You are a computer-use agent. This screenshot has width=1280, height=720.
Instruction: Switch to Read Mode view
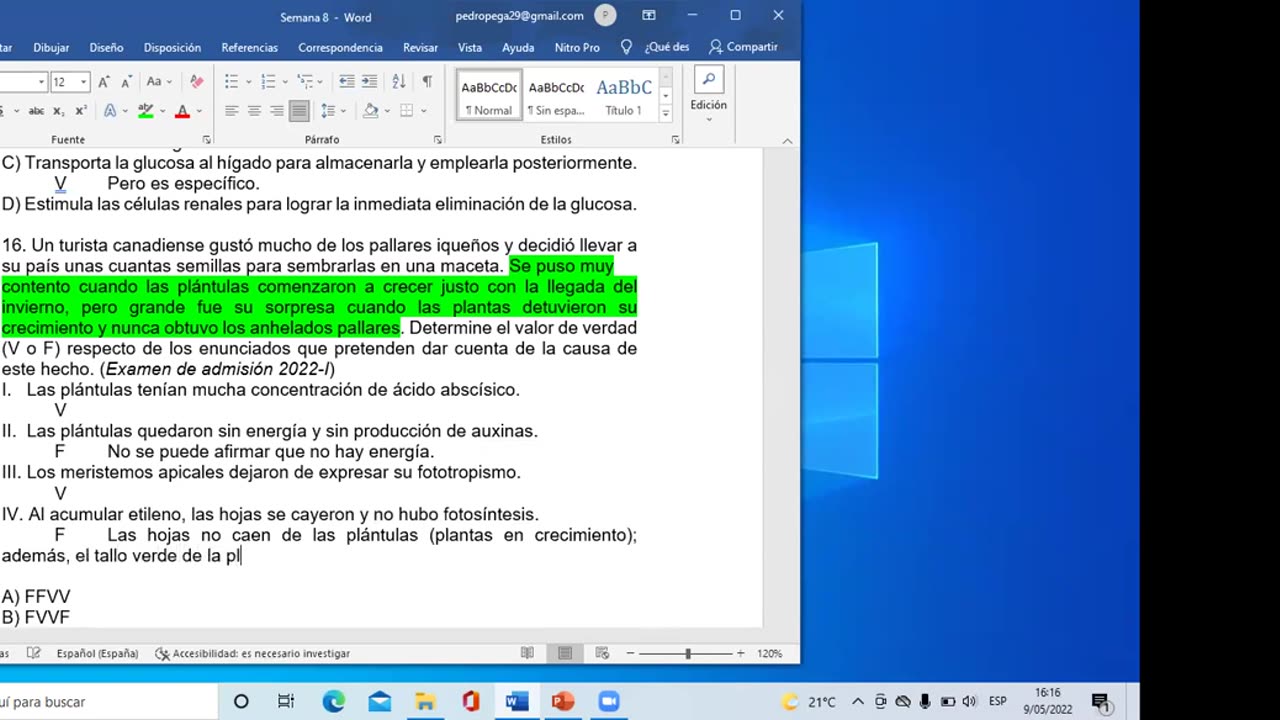point(527,653)
